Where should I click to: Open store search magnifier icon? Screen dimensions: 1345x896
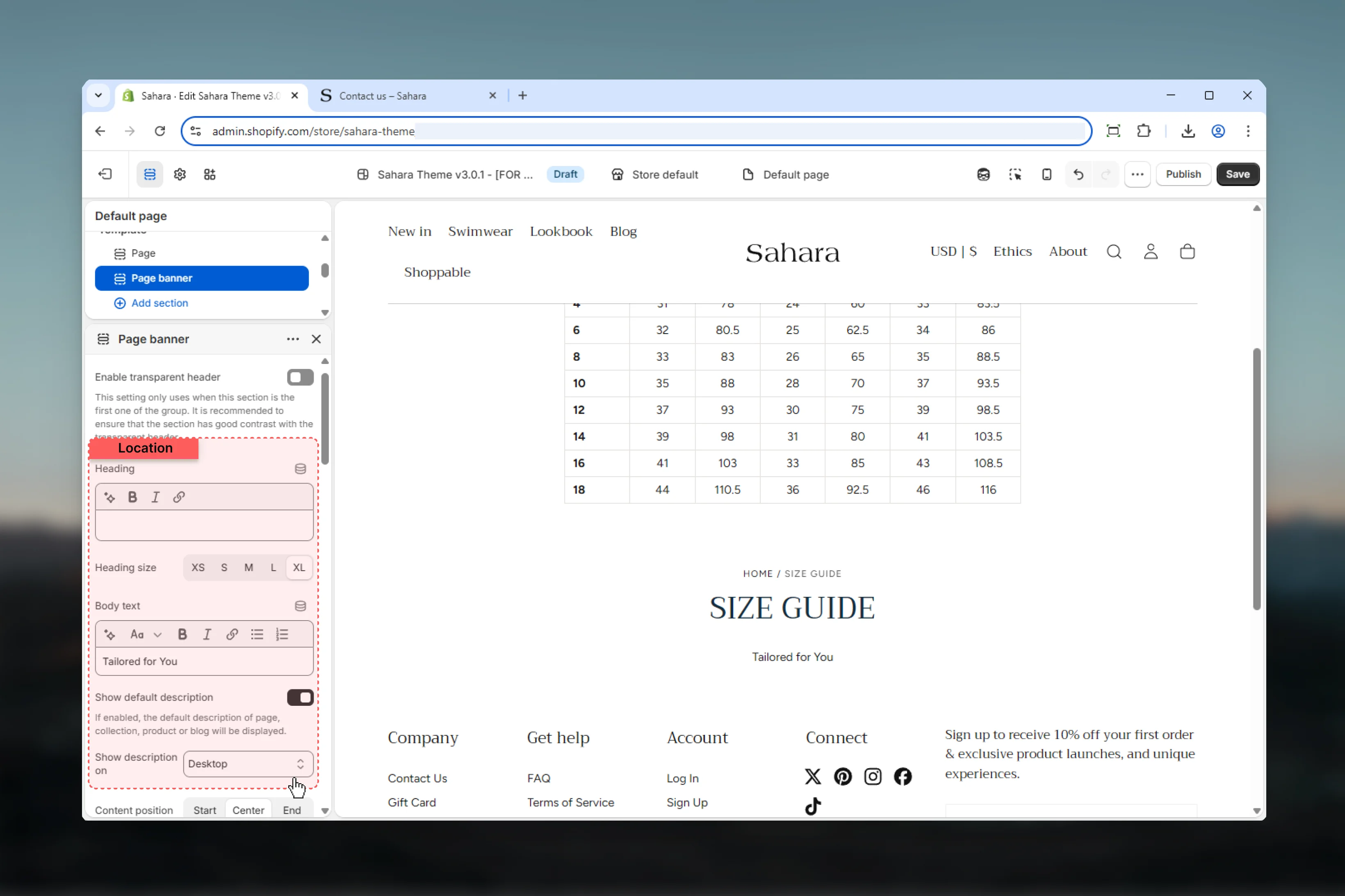(1113, 251)
